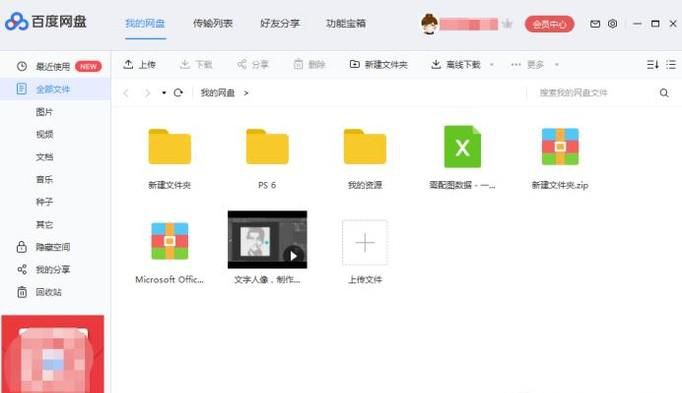The height and width of the screenshot is (393, 682).
Task: Open the mail messages icon
Action: [x=595, y=24]
